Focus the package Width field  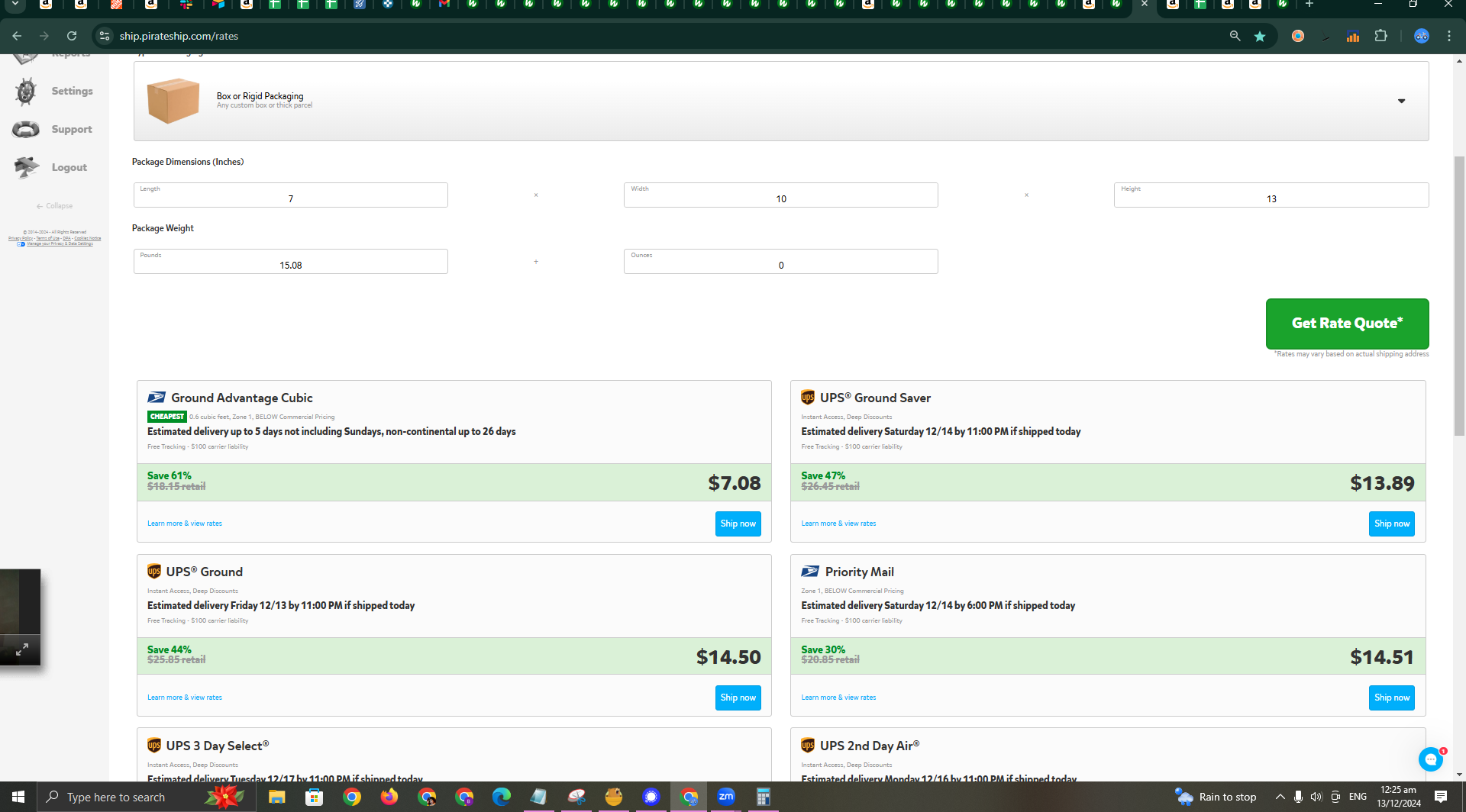click(x=780, y=195)
